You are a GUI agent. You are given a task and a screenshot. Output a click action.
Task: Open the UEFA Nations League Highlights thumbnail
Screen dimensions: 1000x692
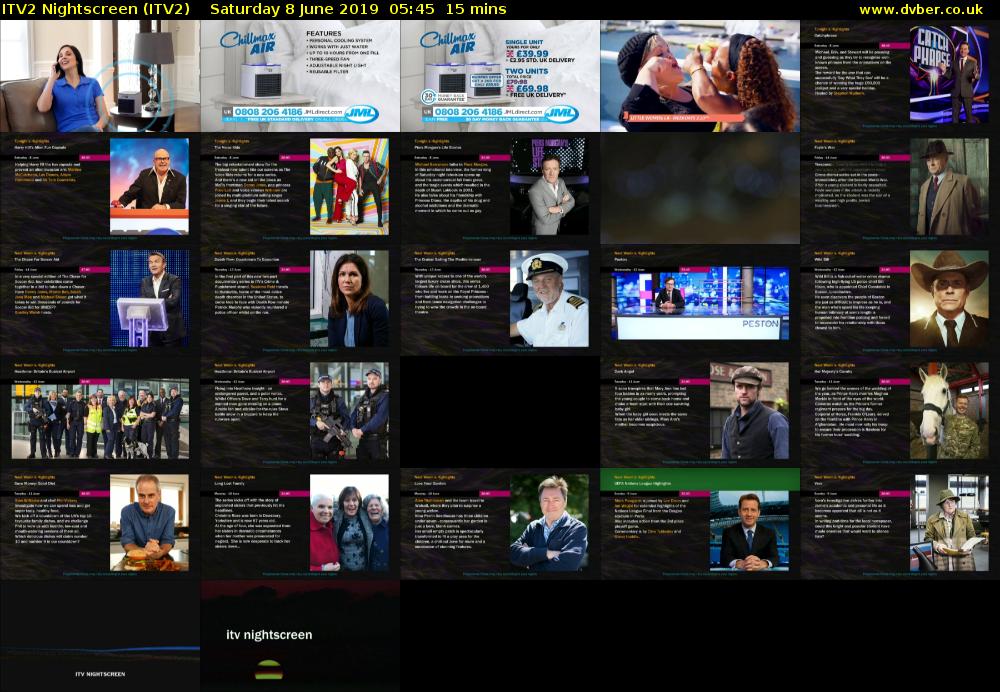pos(700,524)
